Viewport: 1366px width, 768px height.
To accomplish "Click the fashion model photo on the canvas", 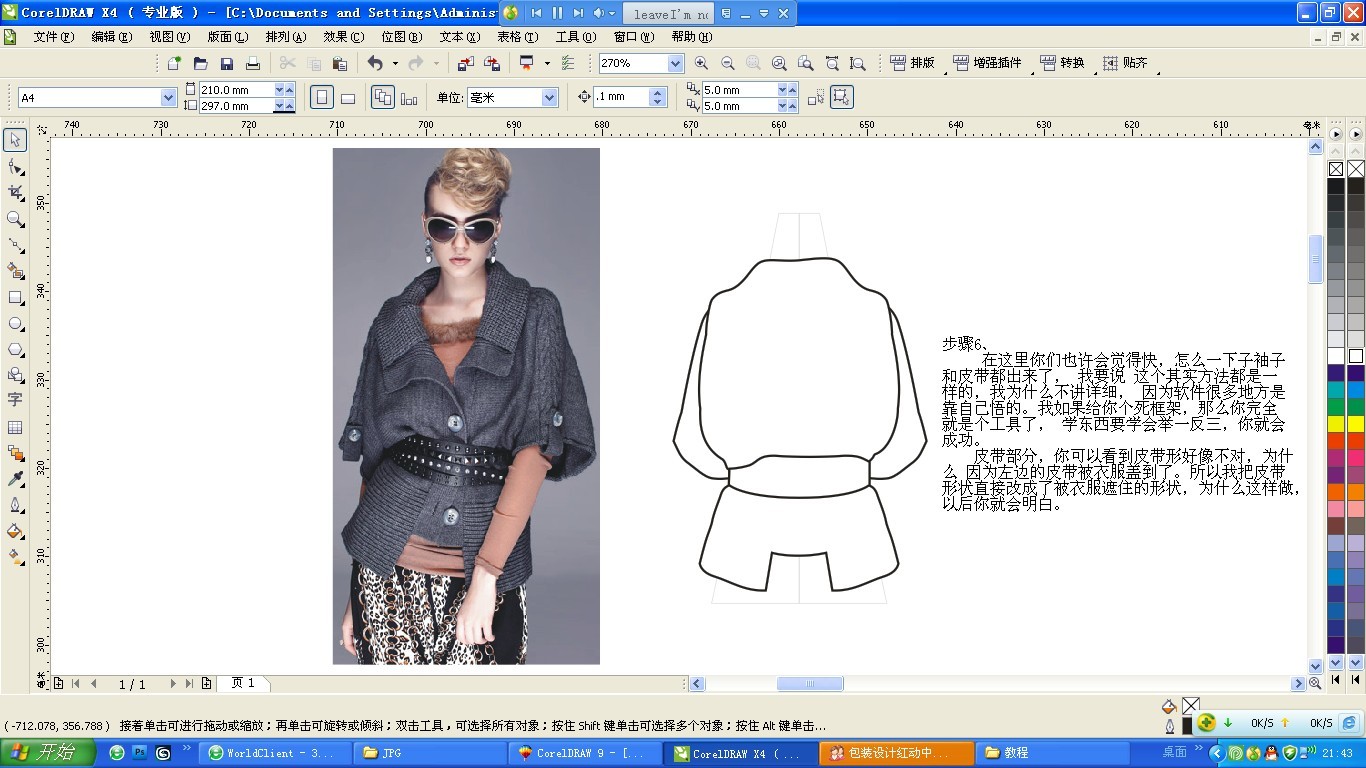I will pyautogui.click(x=466, y=406).
